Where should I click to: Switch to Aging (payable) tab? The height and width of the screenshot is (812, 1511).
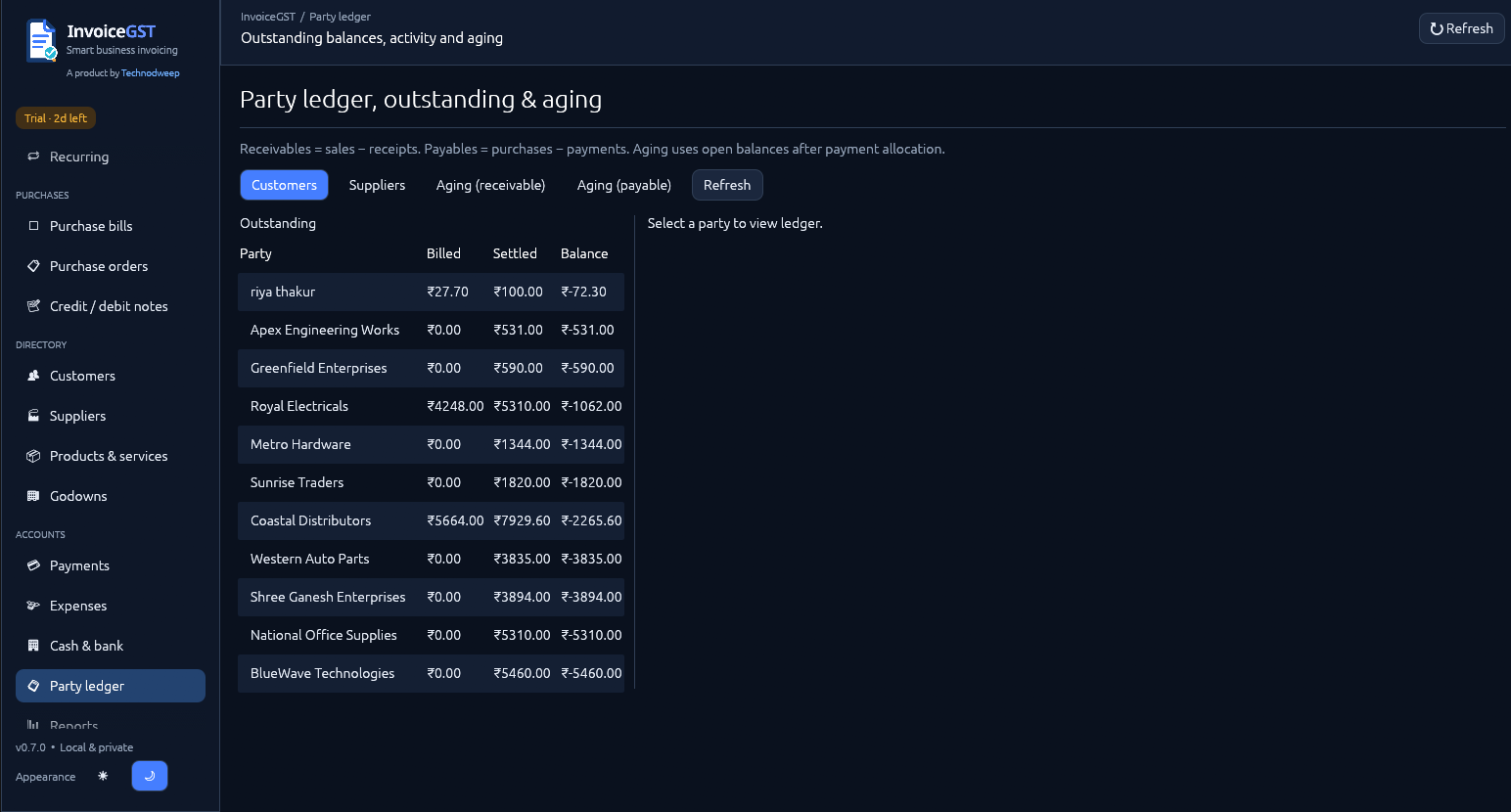pos(624,185)
